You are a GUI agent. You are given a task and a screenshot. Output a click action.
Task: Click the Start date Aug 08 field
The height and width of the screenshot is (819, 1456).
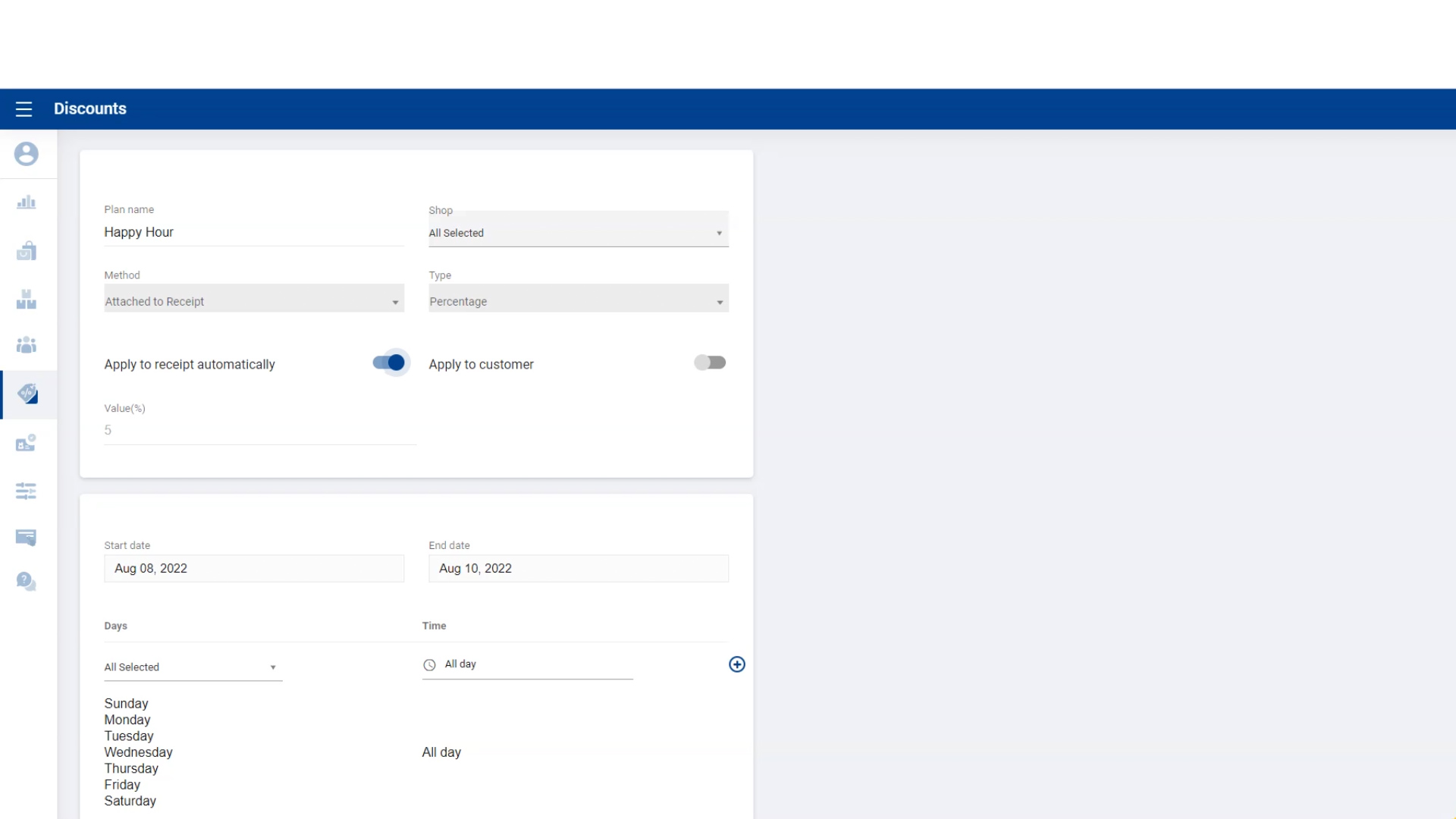(253, 569)
